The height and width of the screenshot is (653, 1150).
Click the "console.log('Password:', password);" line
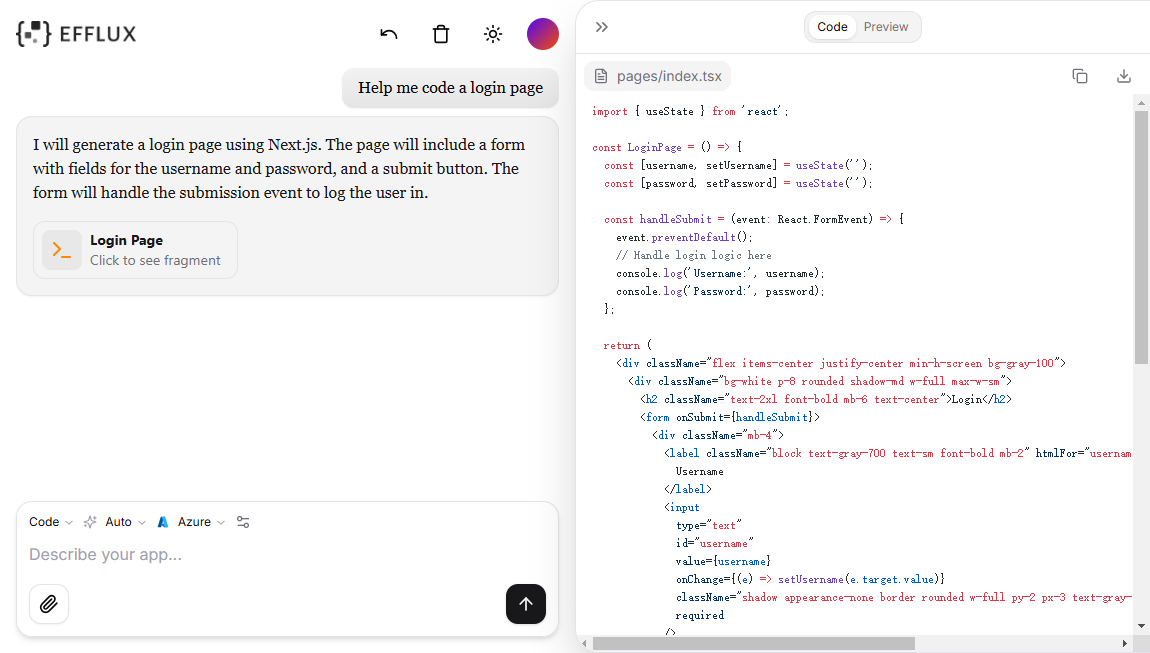pos(719,291)
